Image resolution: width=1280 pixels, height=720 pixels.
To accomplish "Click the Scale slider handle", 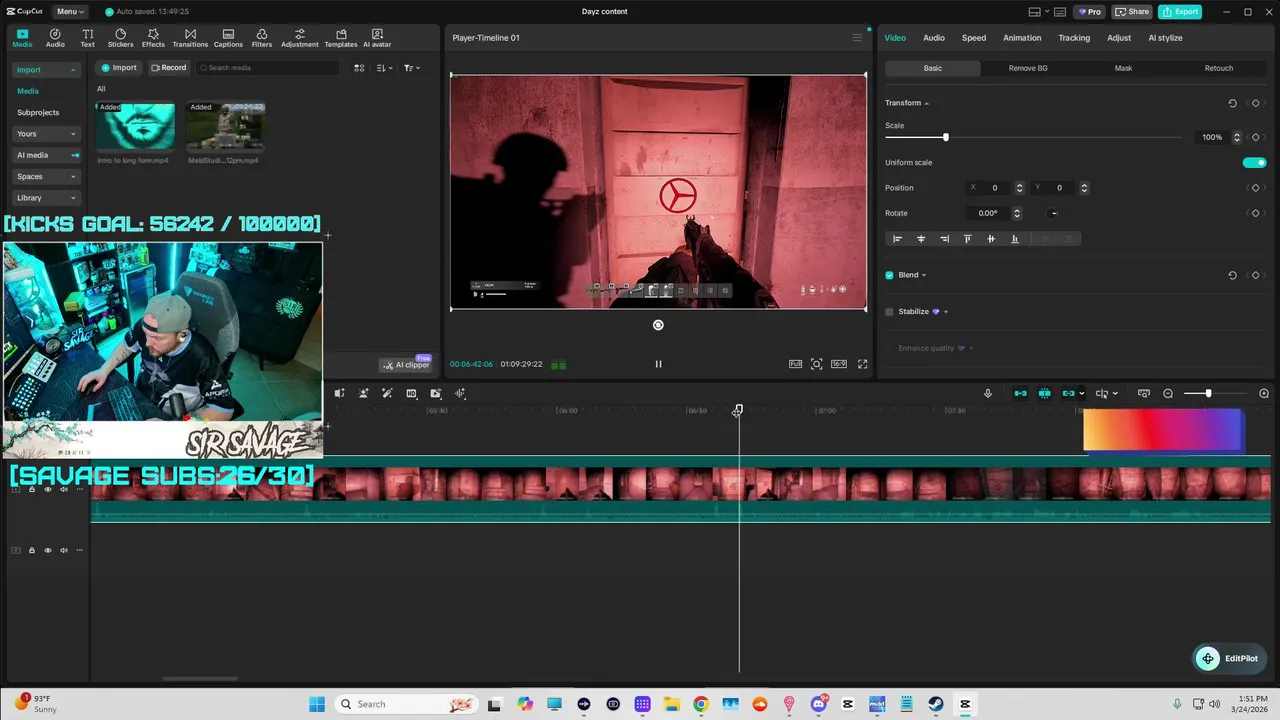I will pyautogui.click(x=946, y=137).
